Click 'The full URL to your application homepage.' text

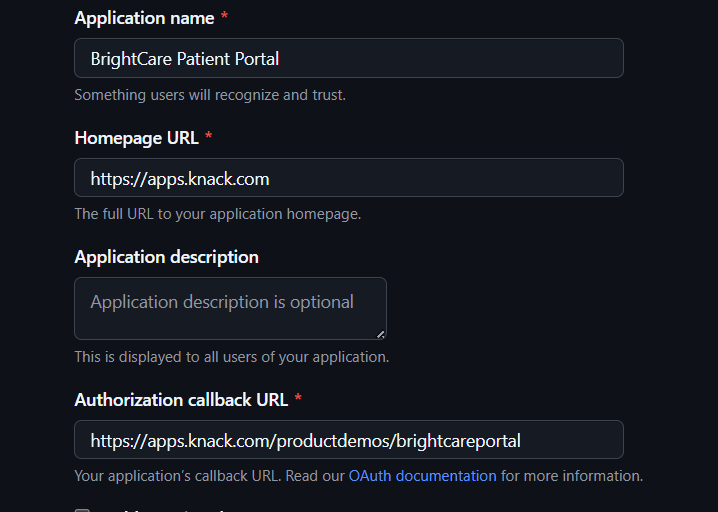click(218, 214)
